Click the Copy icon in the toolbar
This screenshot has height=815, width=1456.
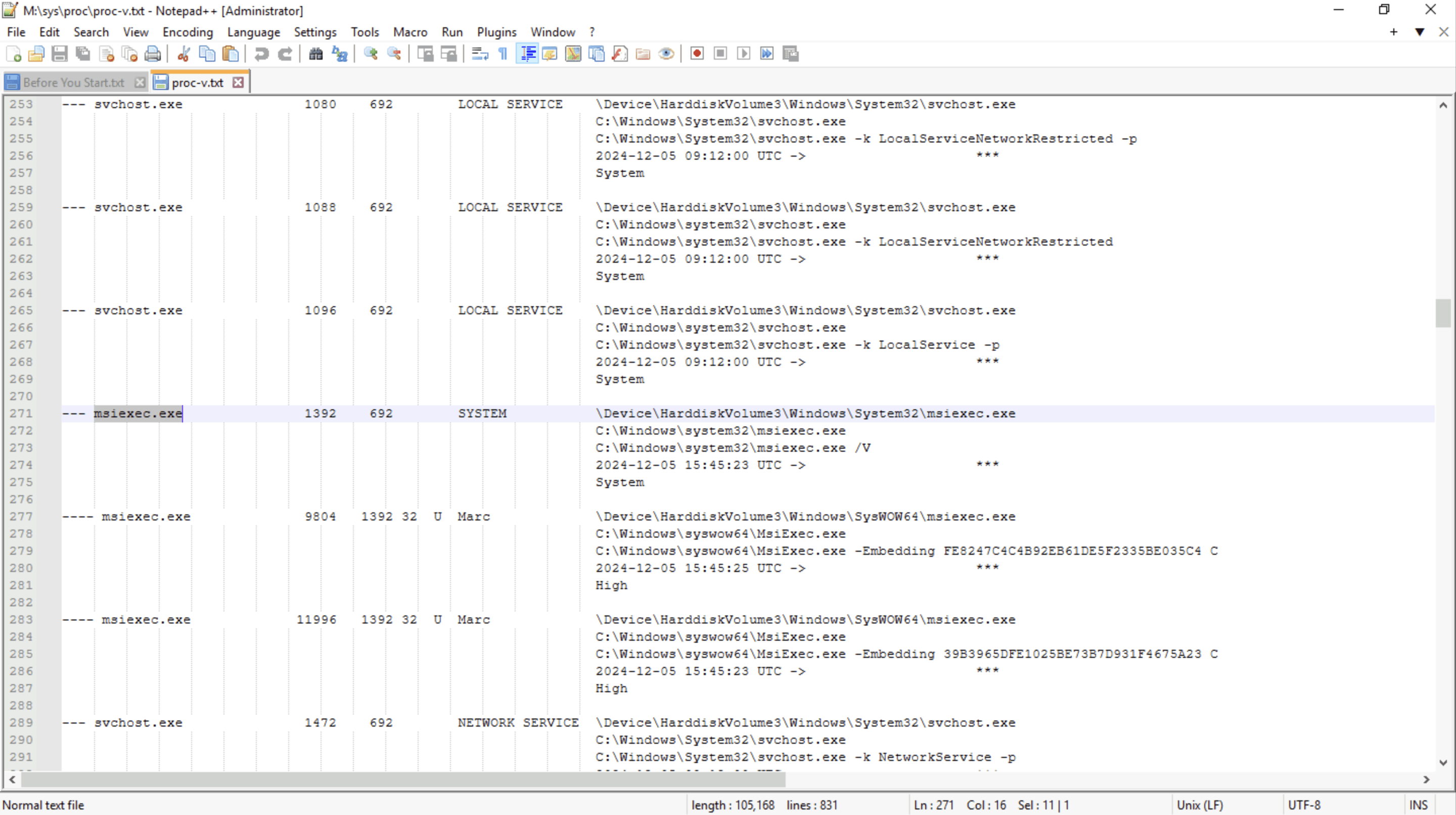[x=207, y=54]
